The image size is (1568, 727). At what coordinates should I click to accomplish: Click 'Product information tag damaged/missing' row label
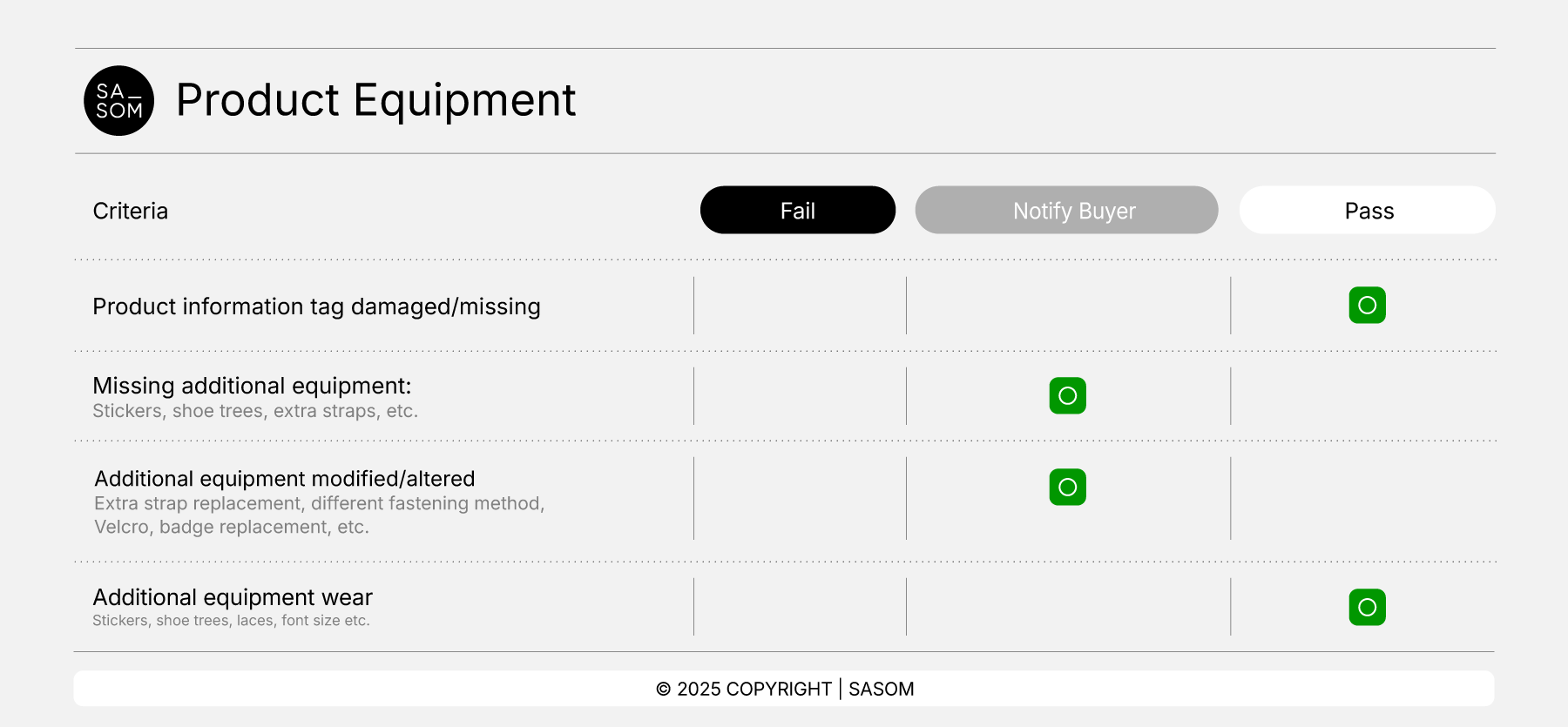point(316,306)
